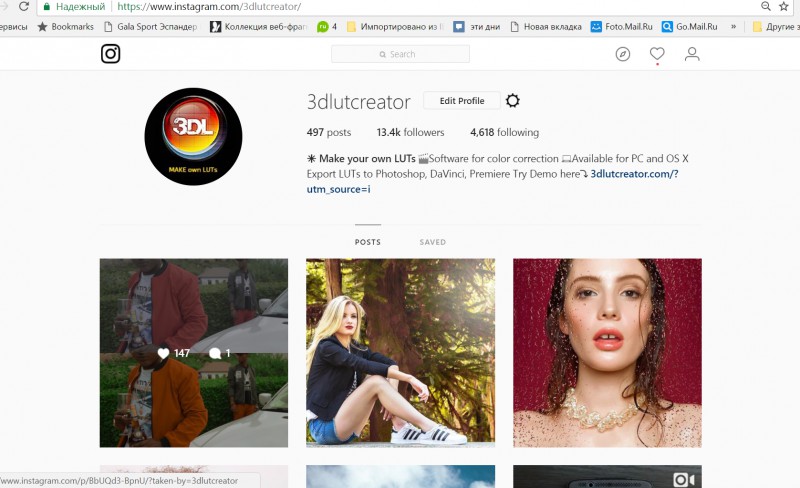
Task: Click the Instagram camera logo
Action: tap(110, 54)
